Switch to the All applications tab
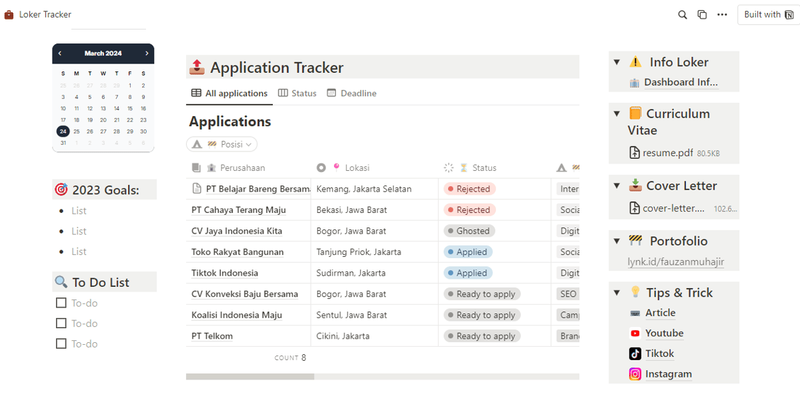The width and height of the screenshot is (800, 401). pyautogui.click(x=230, y=93)
